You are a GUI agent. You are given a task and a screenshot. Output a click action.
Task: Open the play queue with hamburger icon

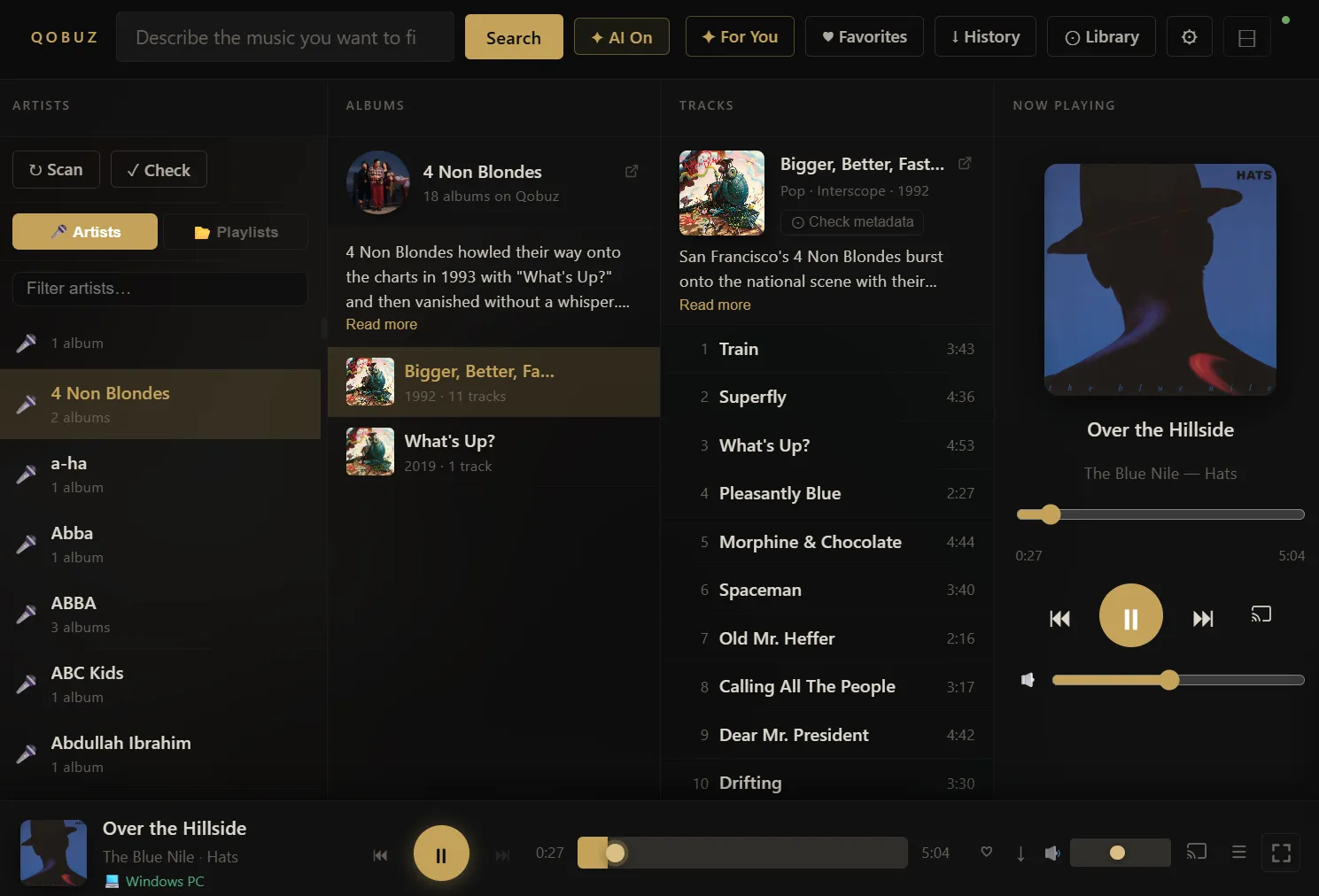point(1238,852)
